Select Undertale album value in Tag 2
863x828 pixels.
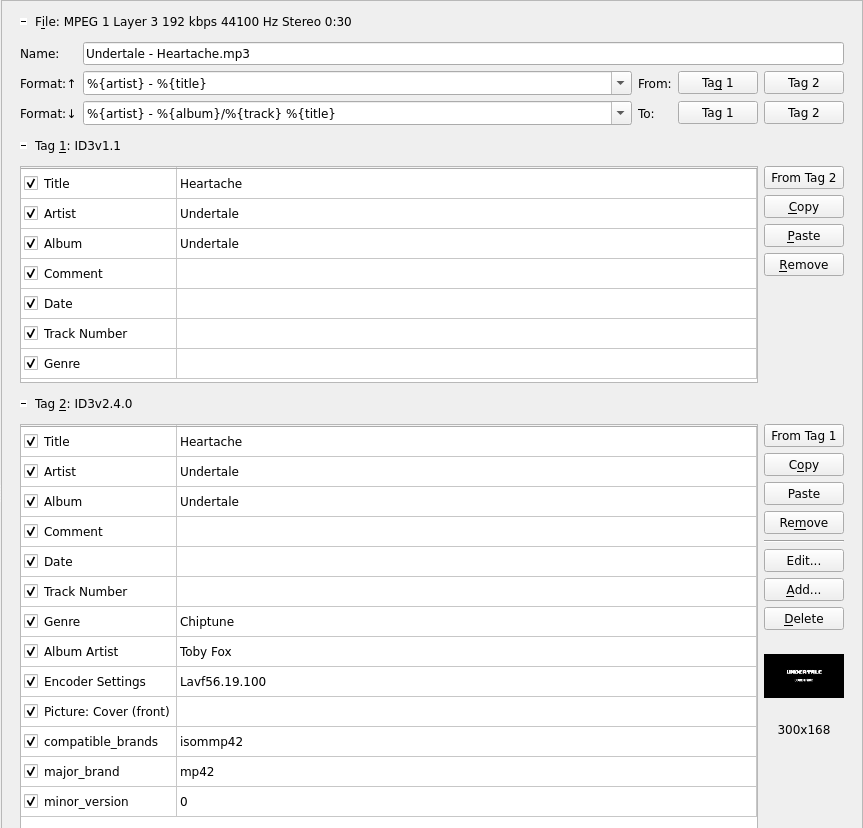pos(466,502)
